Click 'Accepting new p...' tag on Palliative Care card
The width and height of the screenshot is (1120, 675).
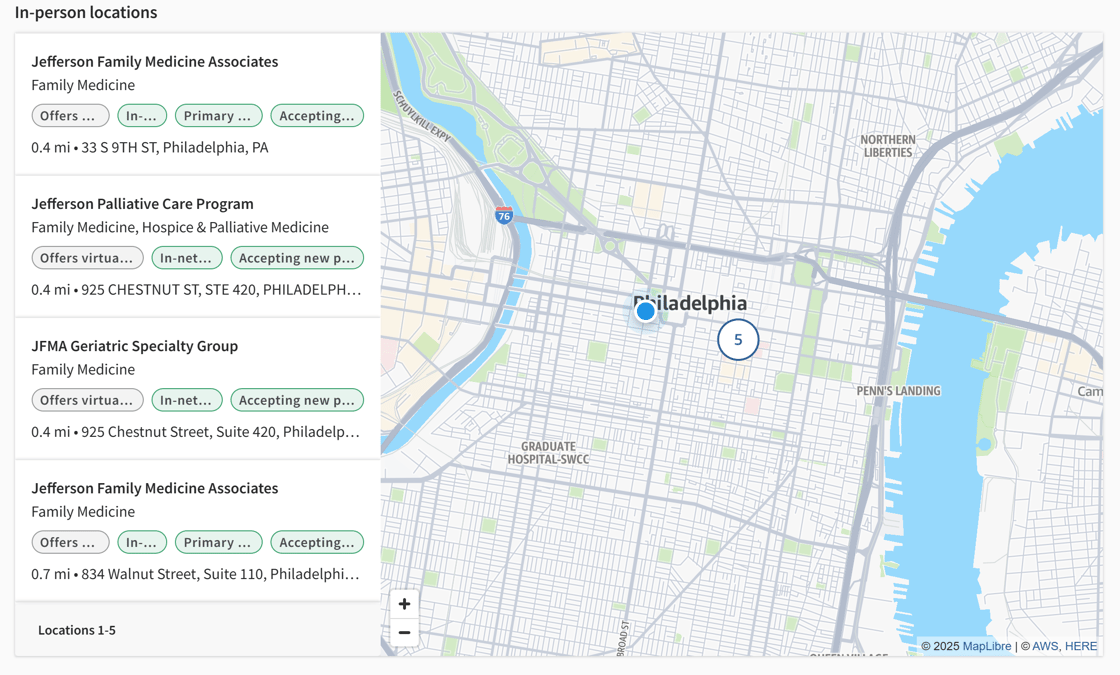point(297,258)
